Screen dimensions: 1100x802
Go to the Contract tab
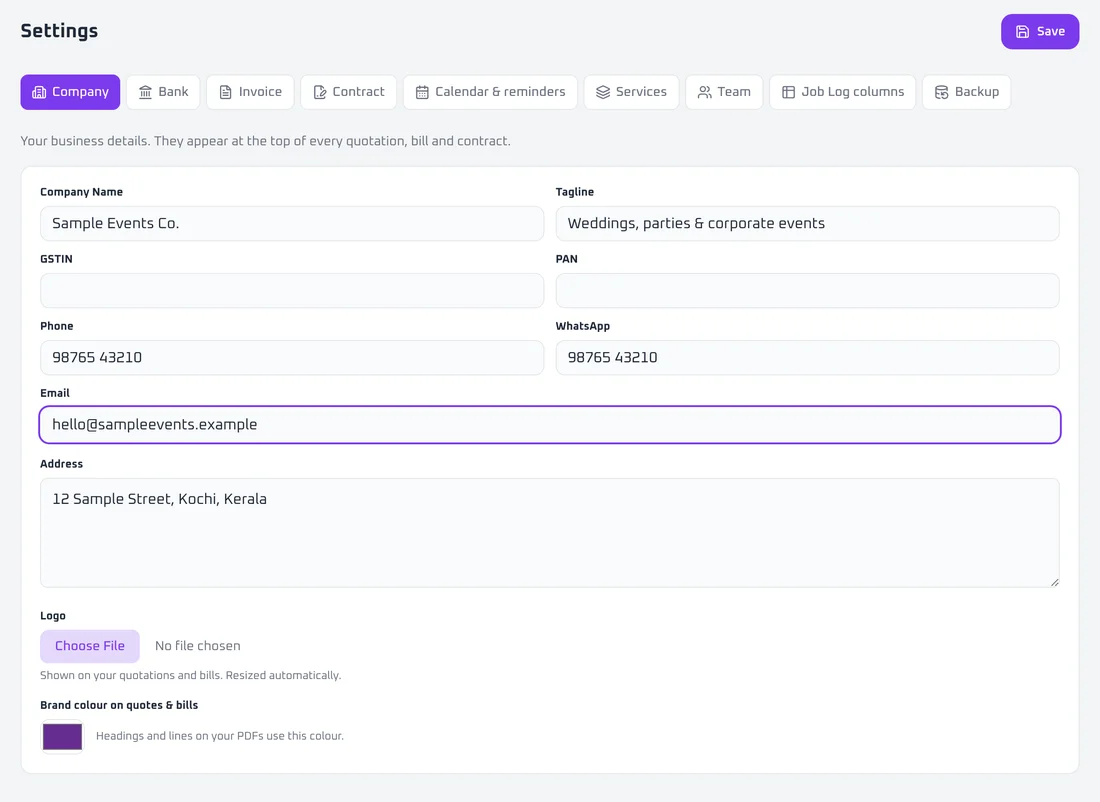[x=349, y=92]
